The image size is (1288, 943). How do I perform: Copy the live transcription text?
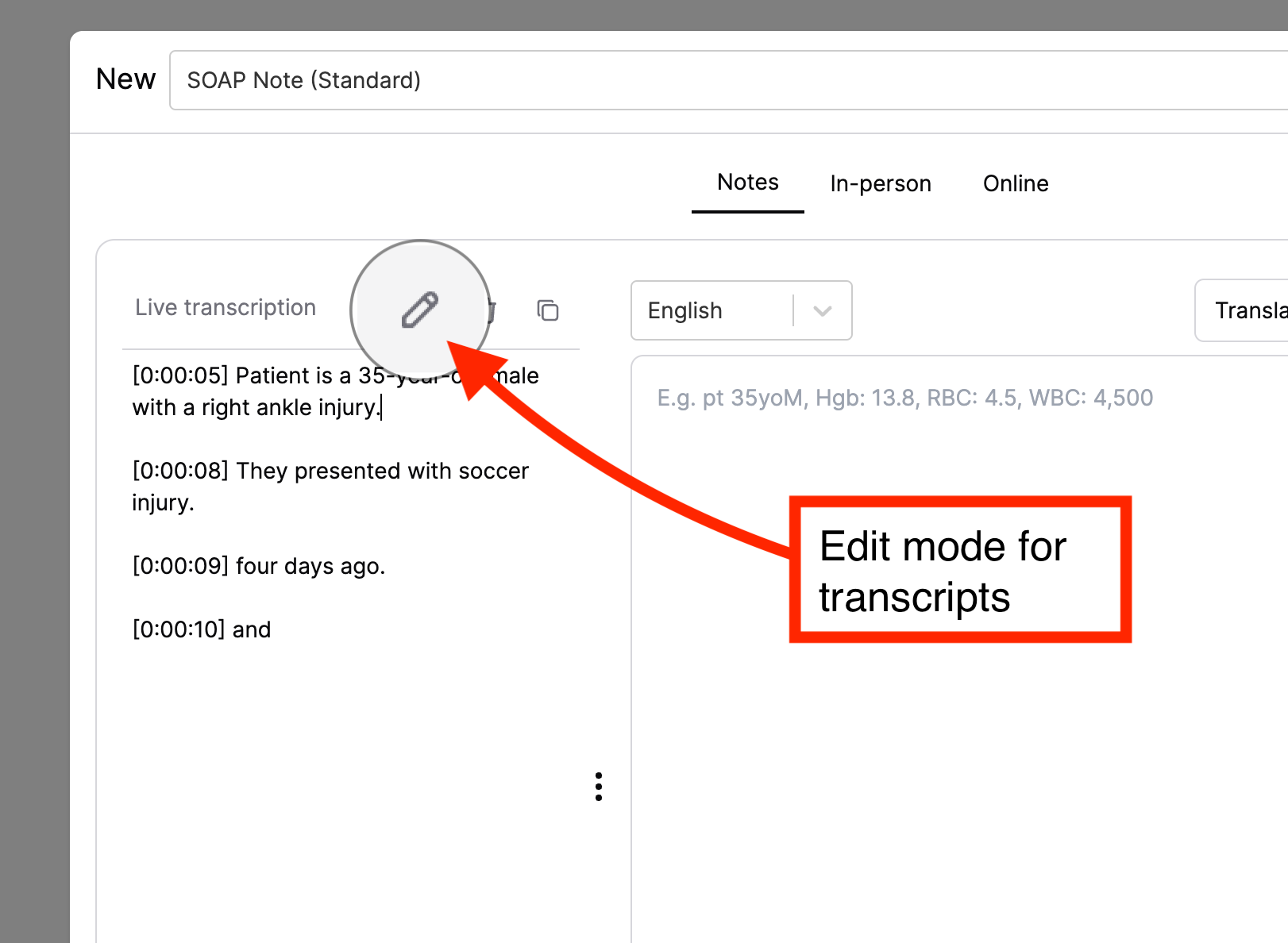click(x=548, y=310)
